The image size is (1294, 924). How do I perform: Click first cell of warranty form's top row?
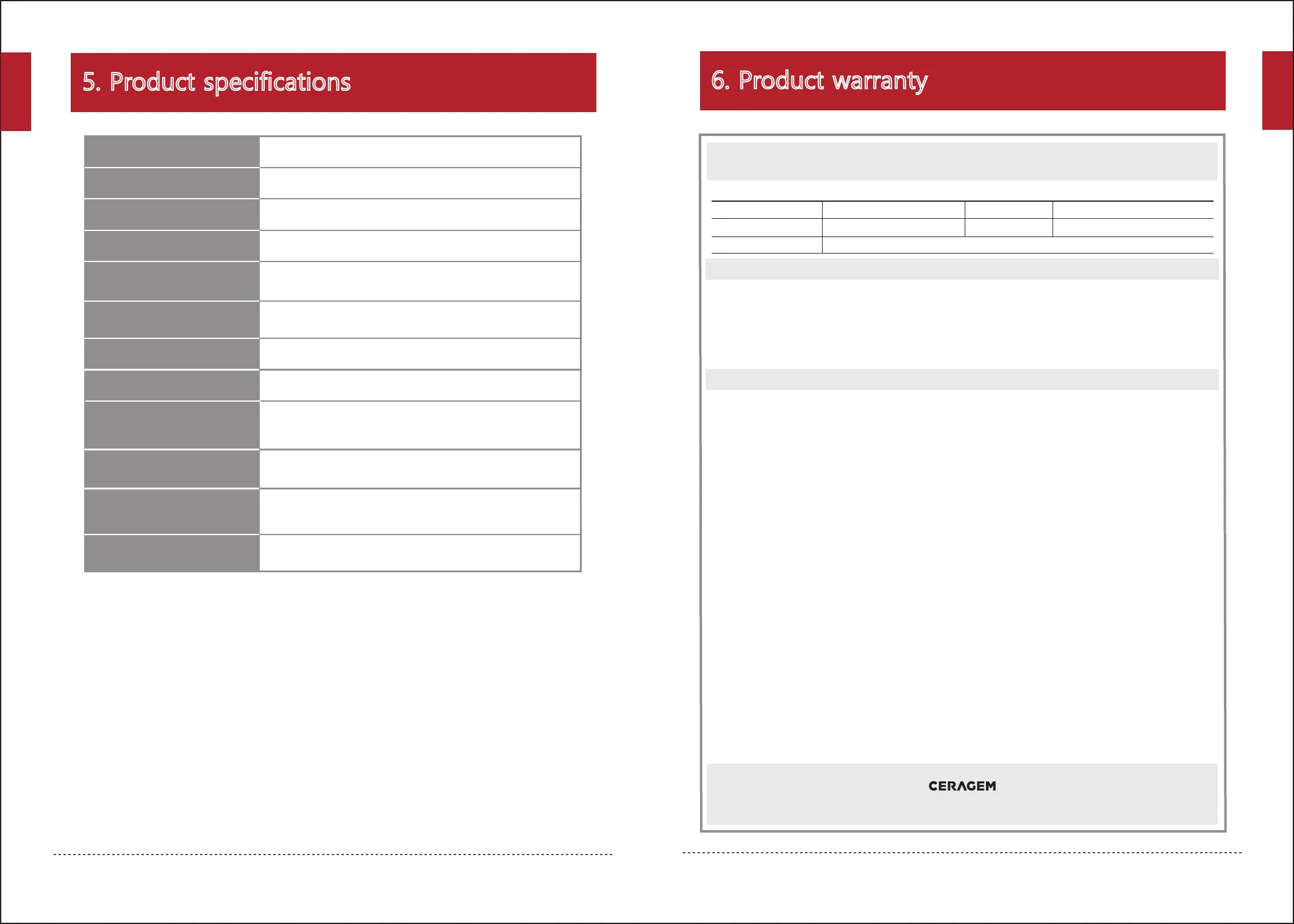coord(766,210)
